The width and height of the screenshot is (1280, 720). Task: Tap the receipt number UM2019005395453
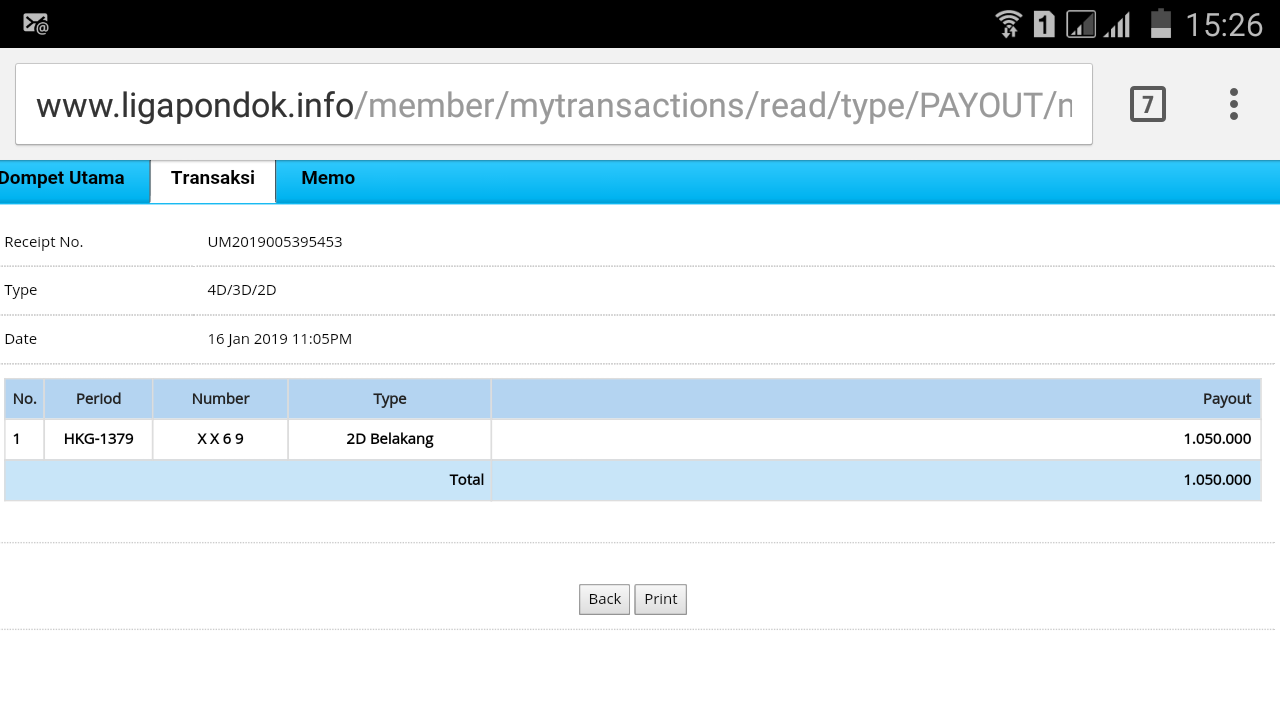(275, 242)
